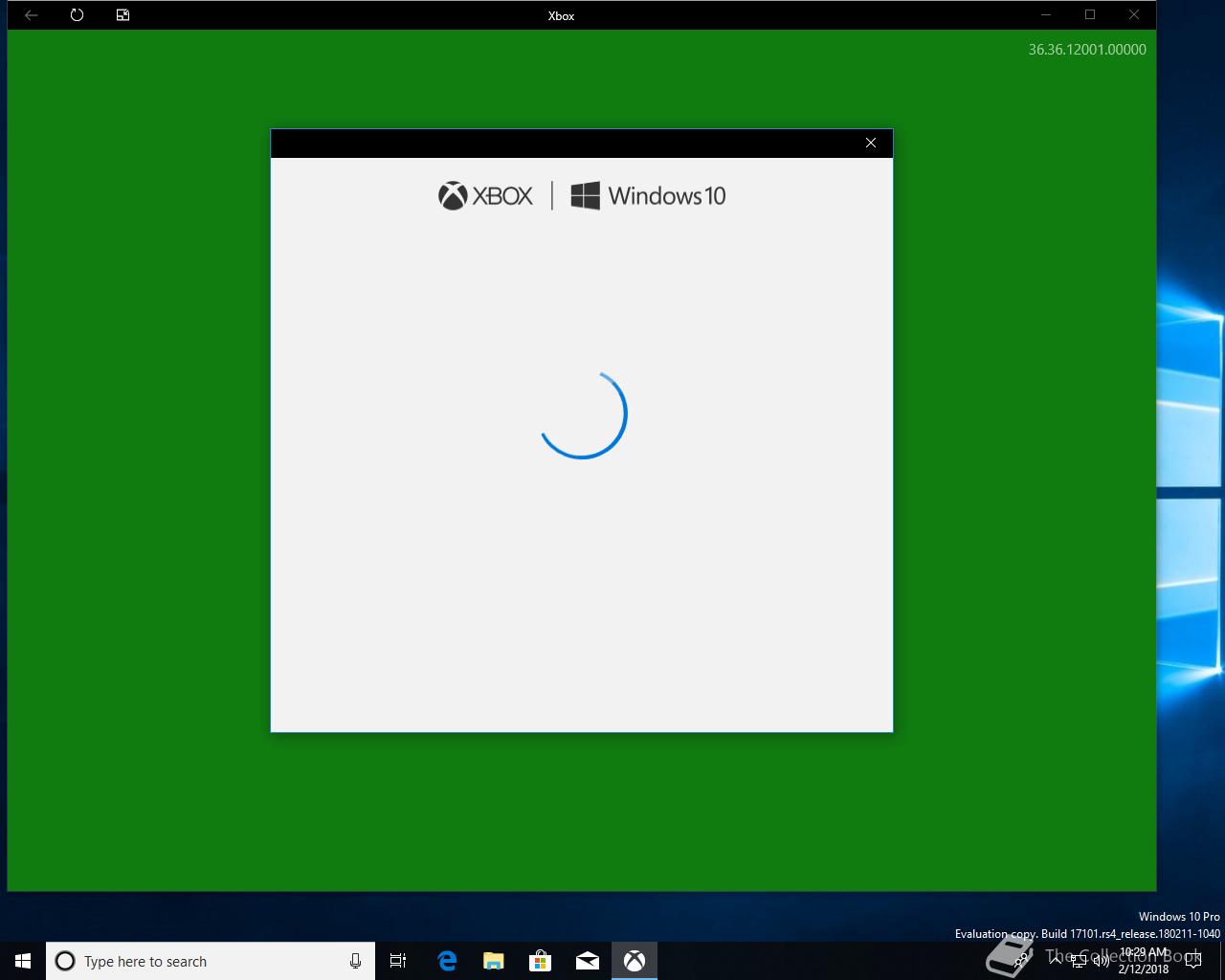Open the volume control in system tray

[x=1102, y=961]
